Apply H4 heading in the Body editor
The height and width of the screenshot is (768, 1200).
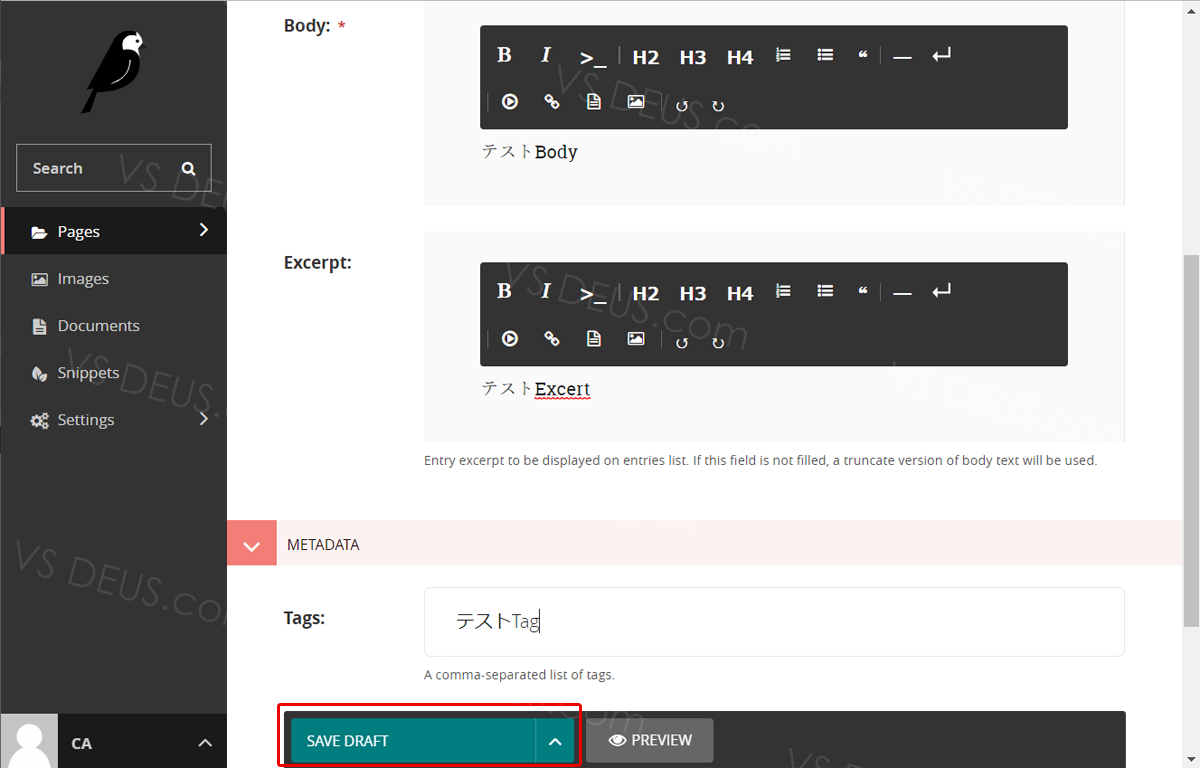[x=740, y=57]
